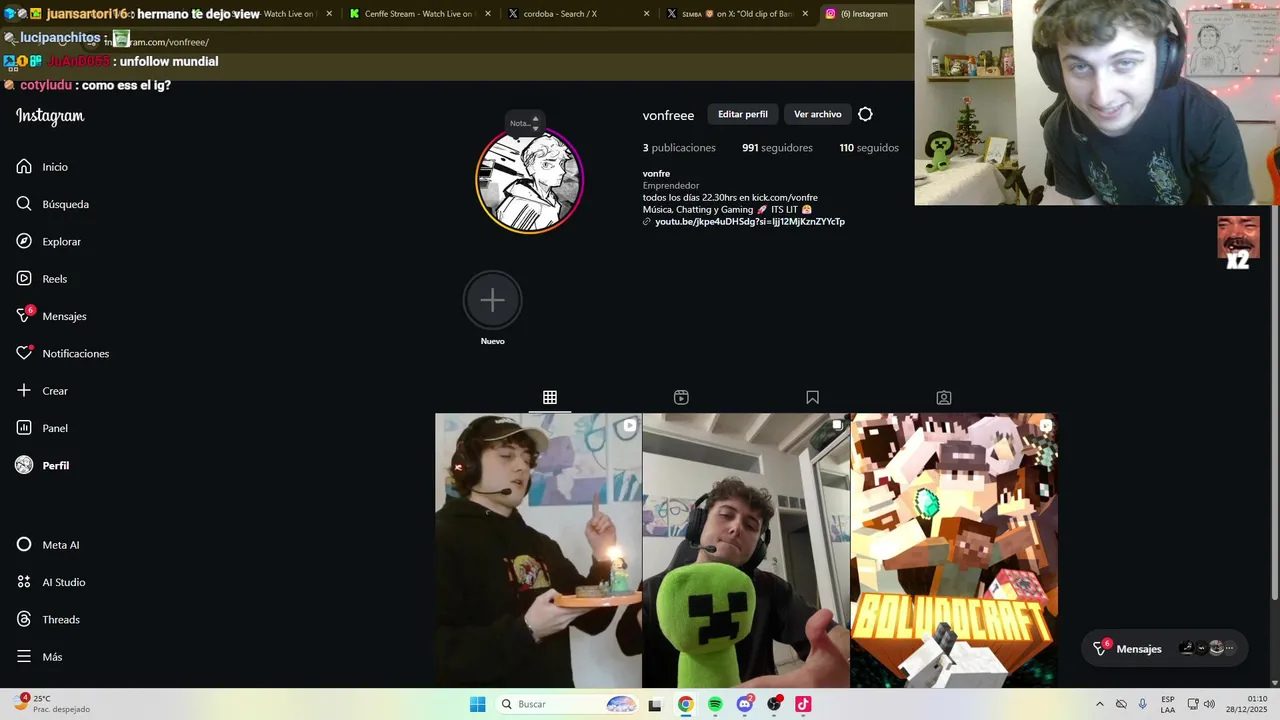Select the saved bookmark tab
The height and width of the screenshot is (720, 1280).
pyautogui.click(x=812, y=398)
